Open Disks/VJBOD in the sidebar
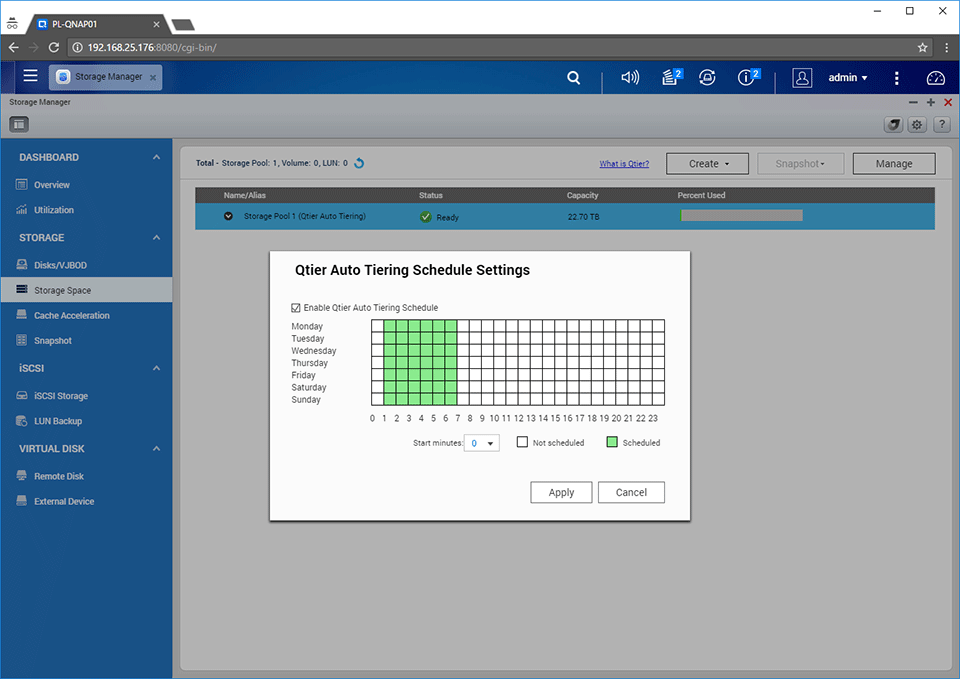This screenshot has width=960, height=679. (86, 265)
